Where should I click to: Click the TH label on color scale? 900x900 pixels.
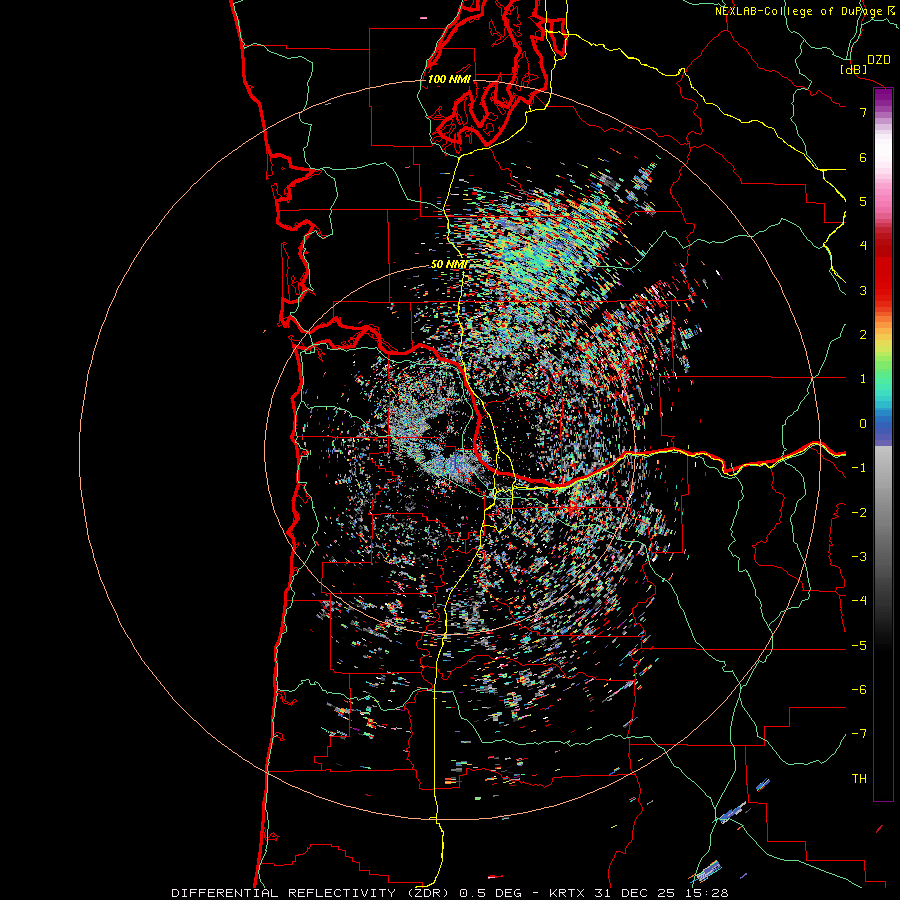point(859,779)
